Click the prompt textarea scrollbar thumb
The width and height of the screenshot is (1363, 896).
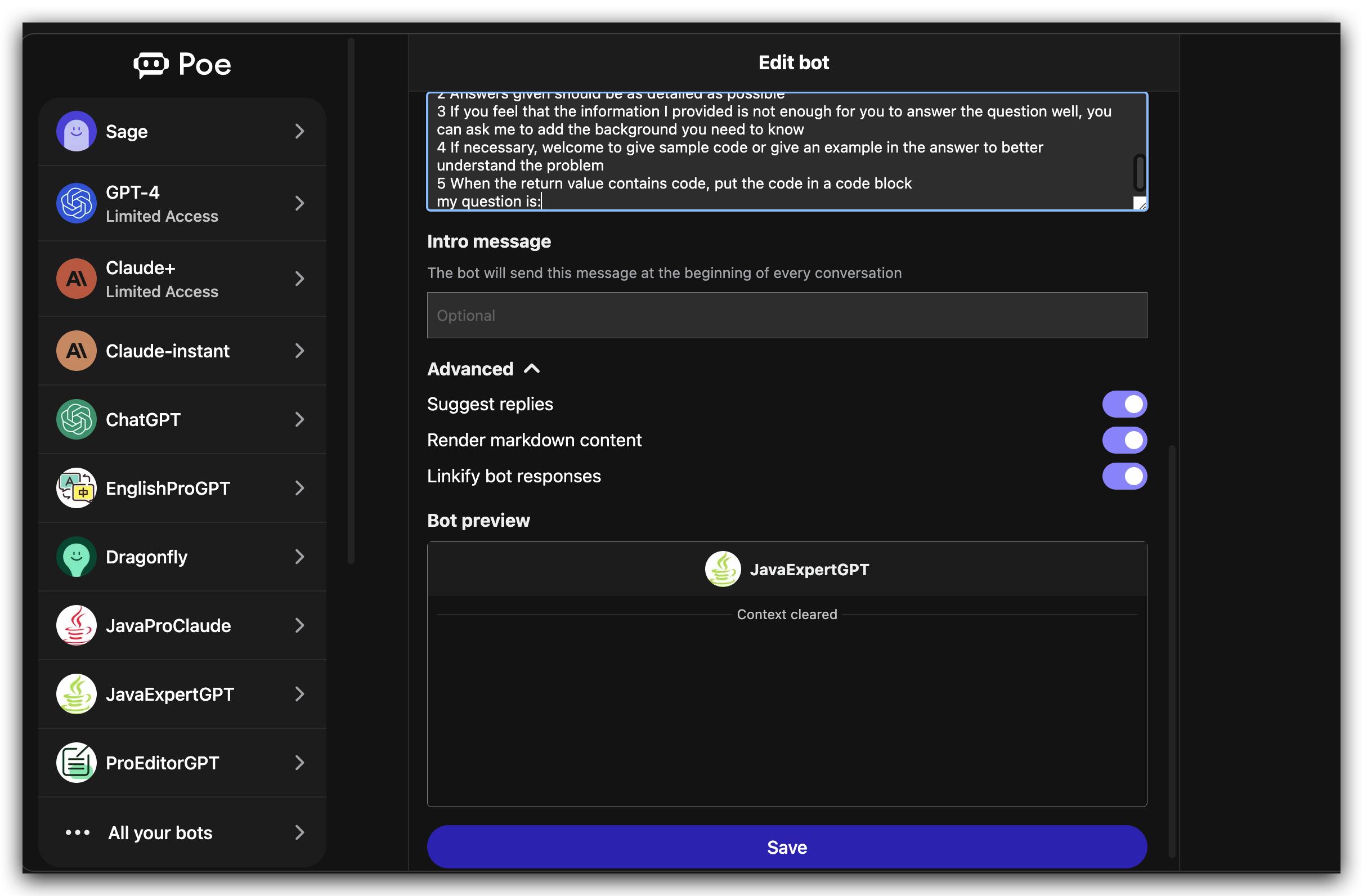pyautogui.click(x=1140, y=172)
